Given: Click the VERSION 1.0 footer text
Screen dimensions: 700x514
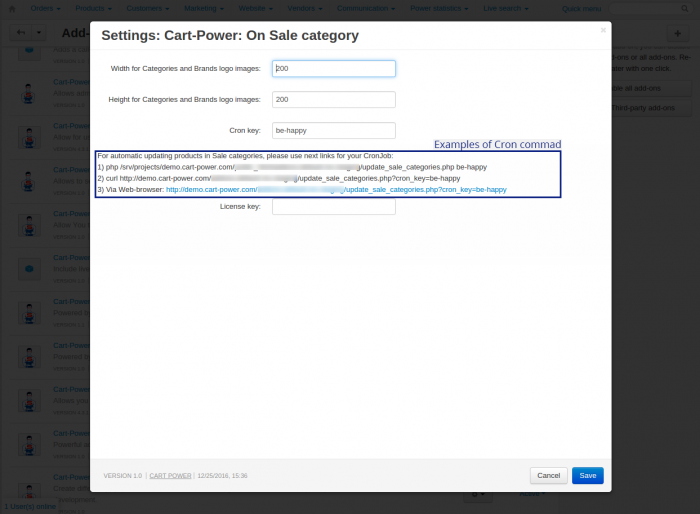Looking at the screenshot, I should [123, 476].
